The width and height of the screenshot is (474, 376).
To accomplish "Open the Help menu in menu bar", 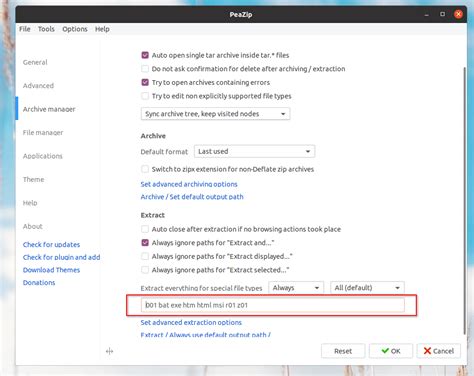I will click(102, 29).
